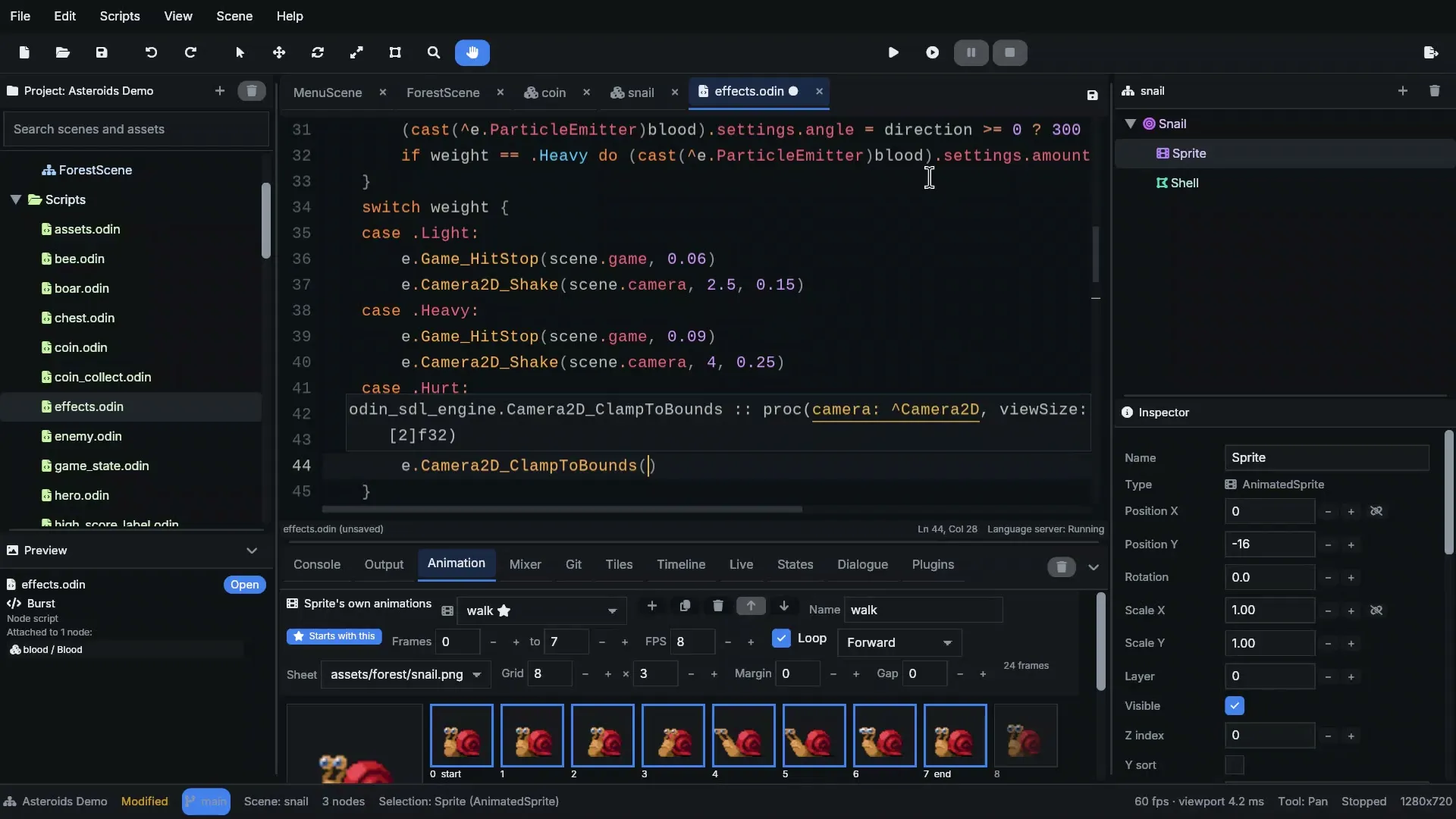Collapse the Preview panel chevron

point(252,551)
